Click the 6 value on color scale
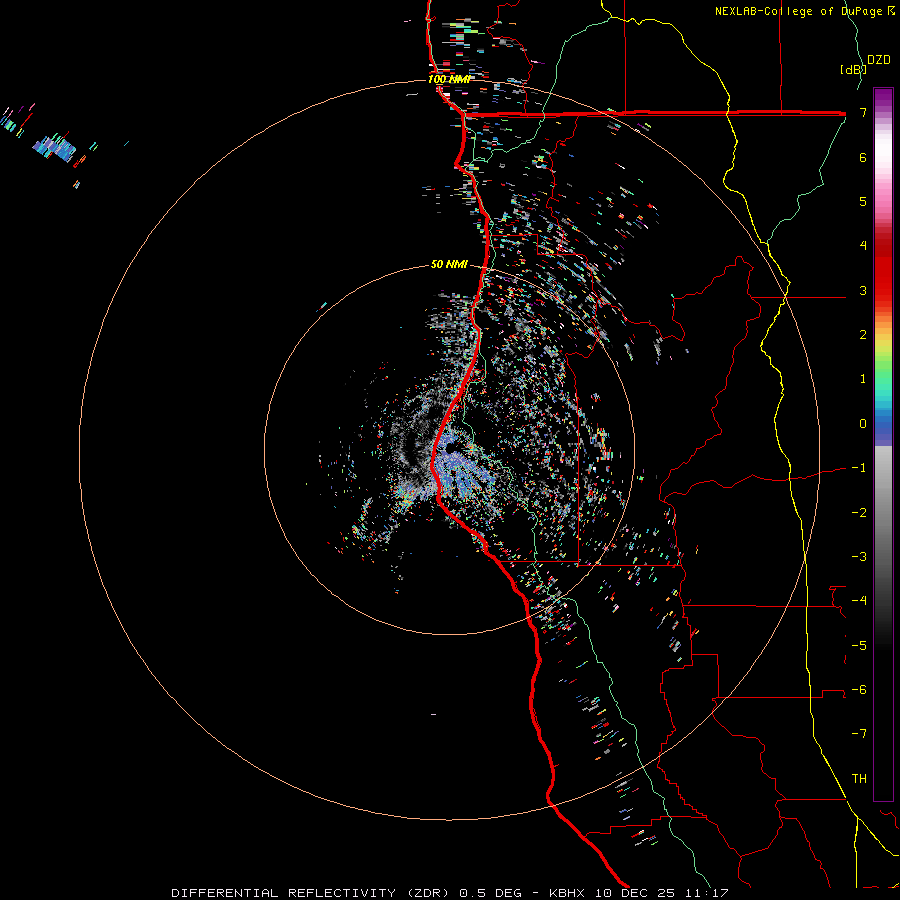Viewport: 900px width, 900px height. point(863,157)
